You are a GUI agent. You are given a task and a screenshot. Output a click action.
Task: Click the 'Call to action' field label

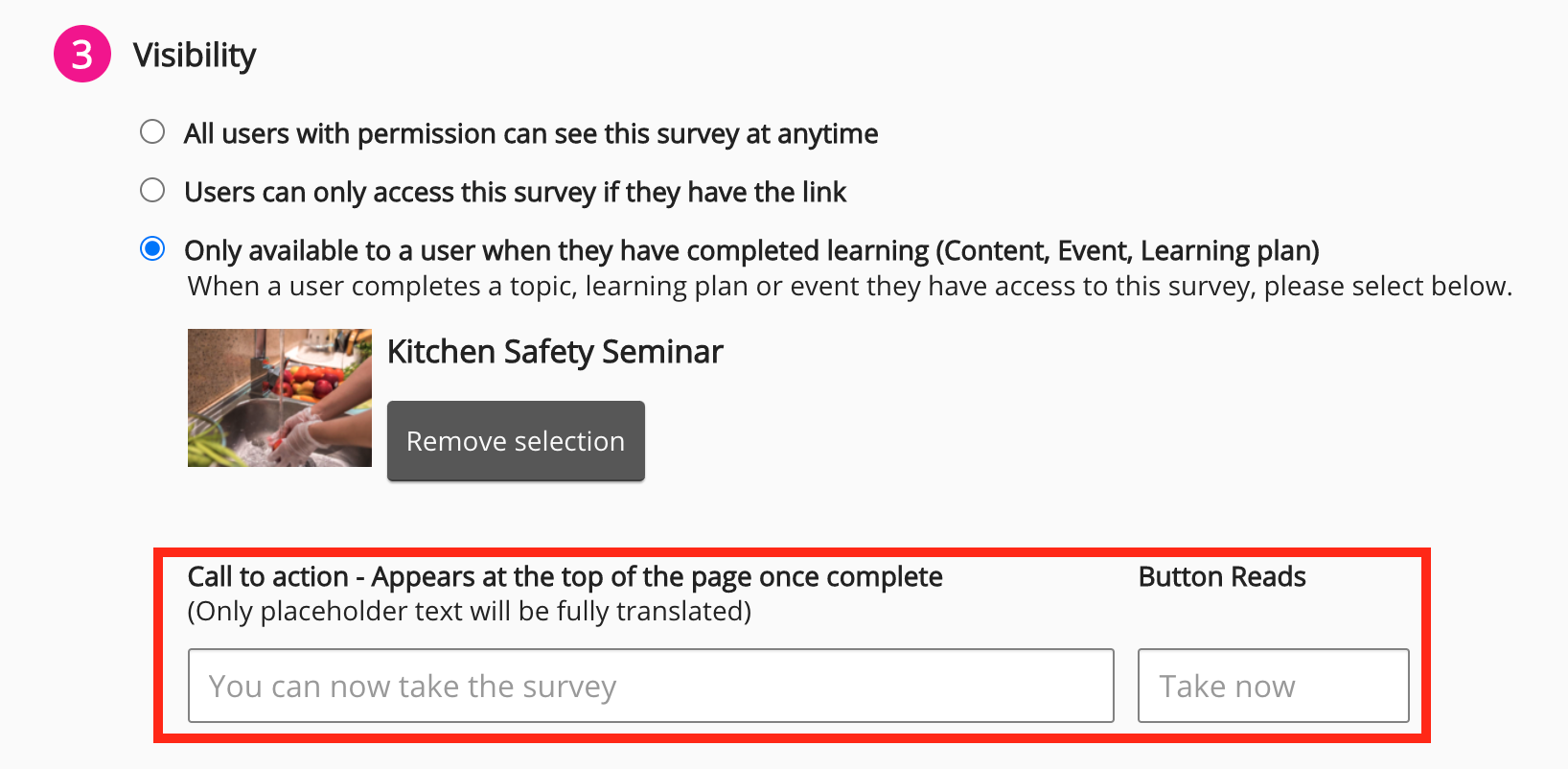267,577
